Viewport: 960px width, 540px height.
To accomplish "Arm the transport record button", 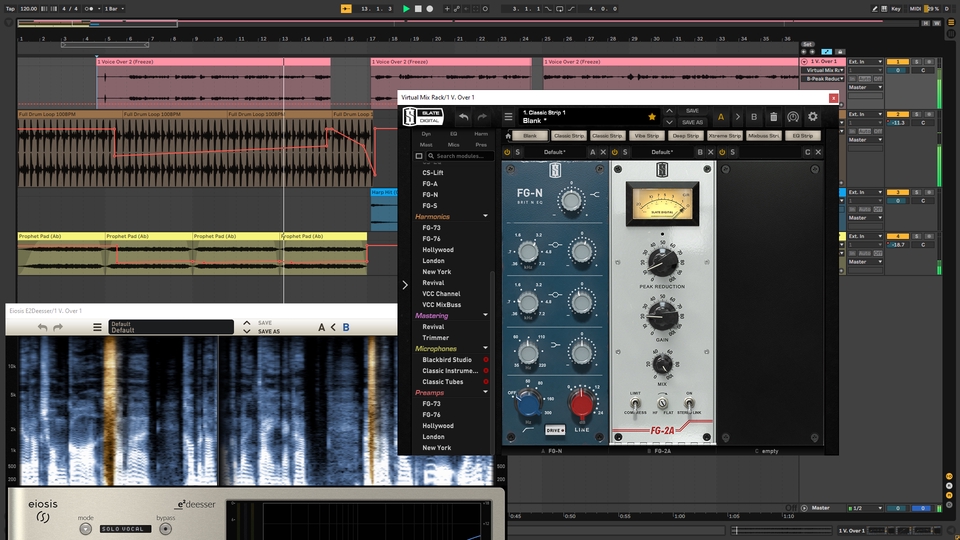I will point(430,9).
